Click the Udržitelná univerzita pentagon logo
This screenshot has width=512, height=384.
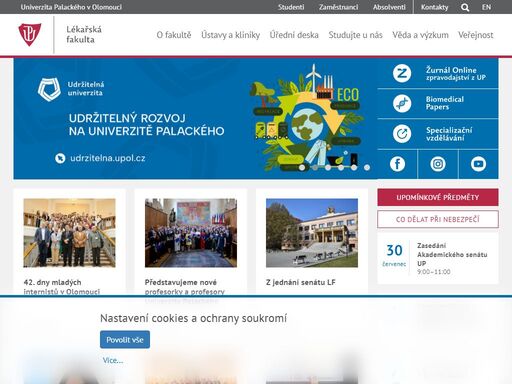click(x=49, y=89)
